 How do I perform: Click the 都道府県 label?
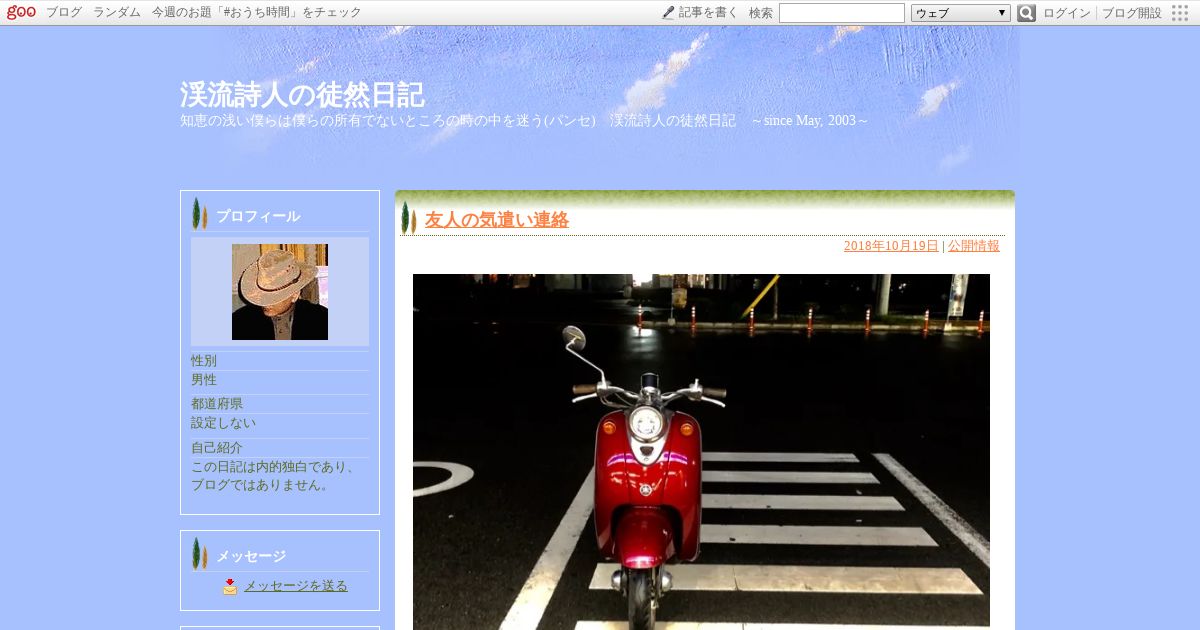pos(217,404)
